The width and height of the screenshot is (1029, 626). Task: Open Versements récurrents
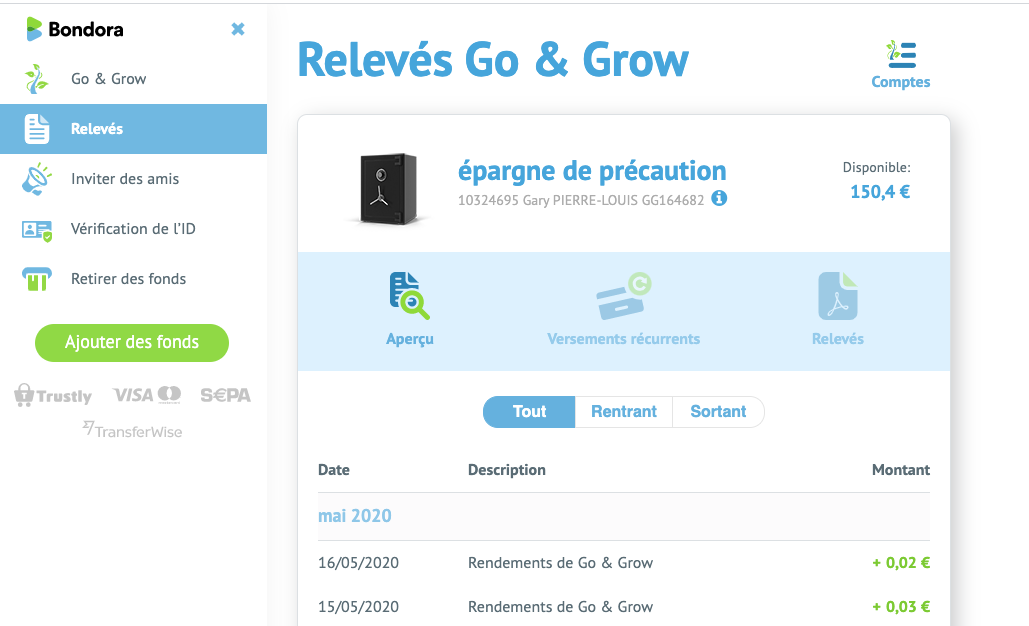tap(623, 339)
